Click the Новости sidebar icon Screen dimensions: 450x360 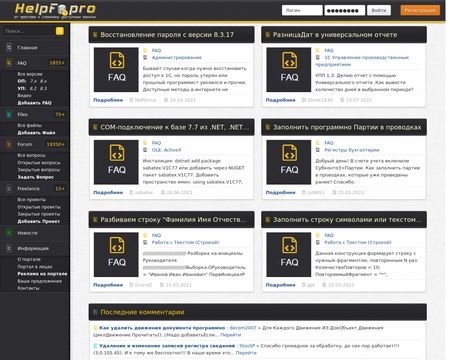coord(9,233)
